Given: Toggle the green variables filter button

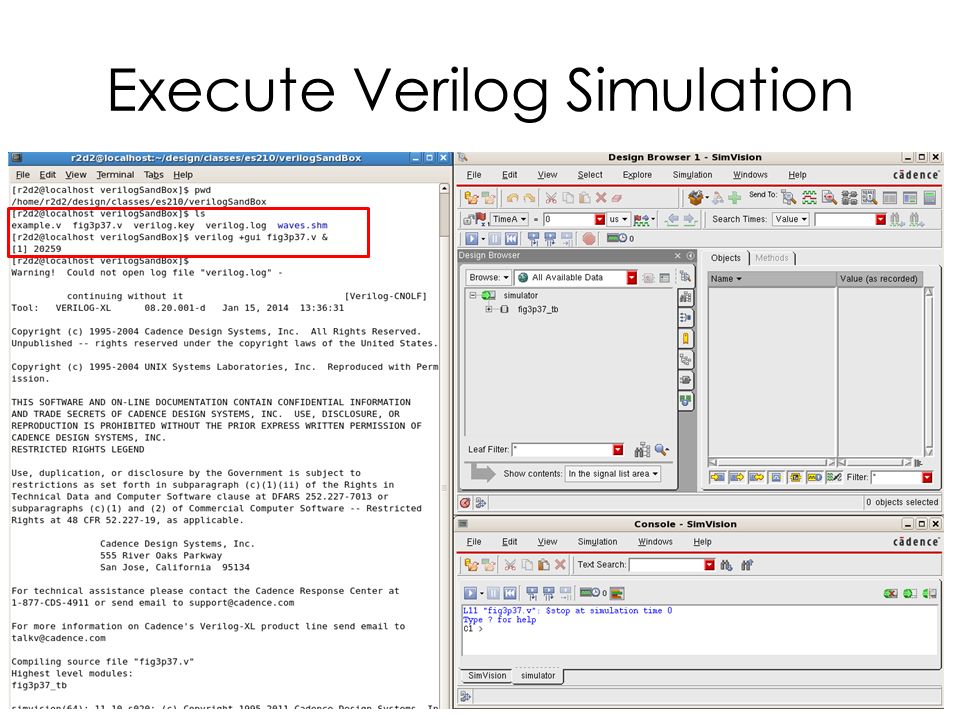Looking at the screenshot, I should 834,477.
